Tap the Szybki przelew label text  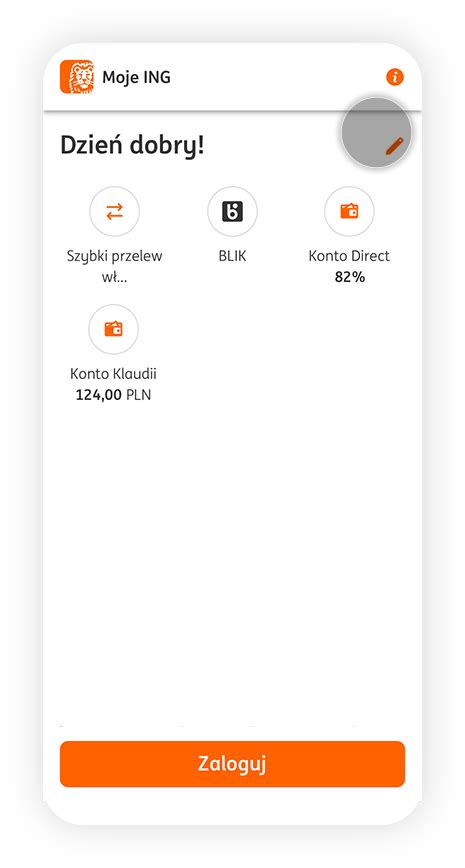click(115, 256)
